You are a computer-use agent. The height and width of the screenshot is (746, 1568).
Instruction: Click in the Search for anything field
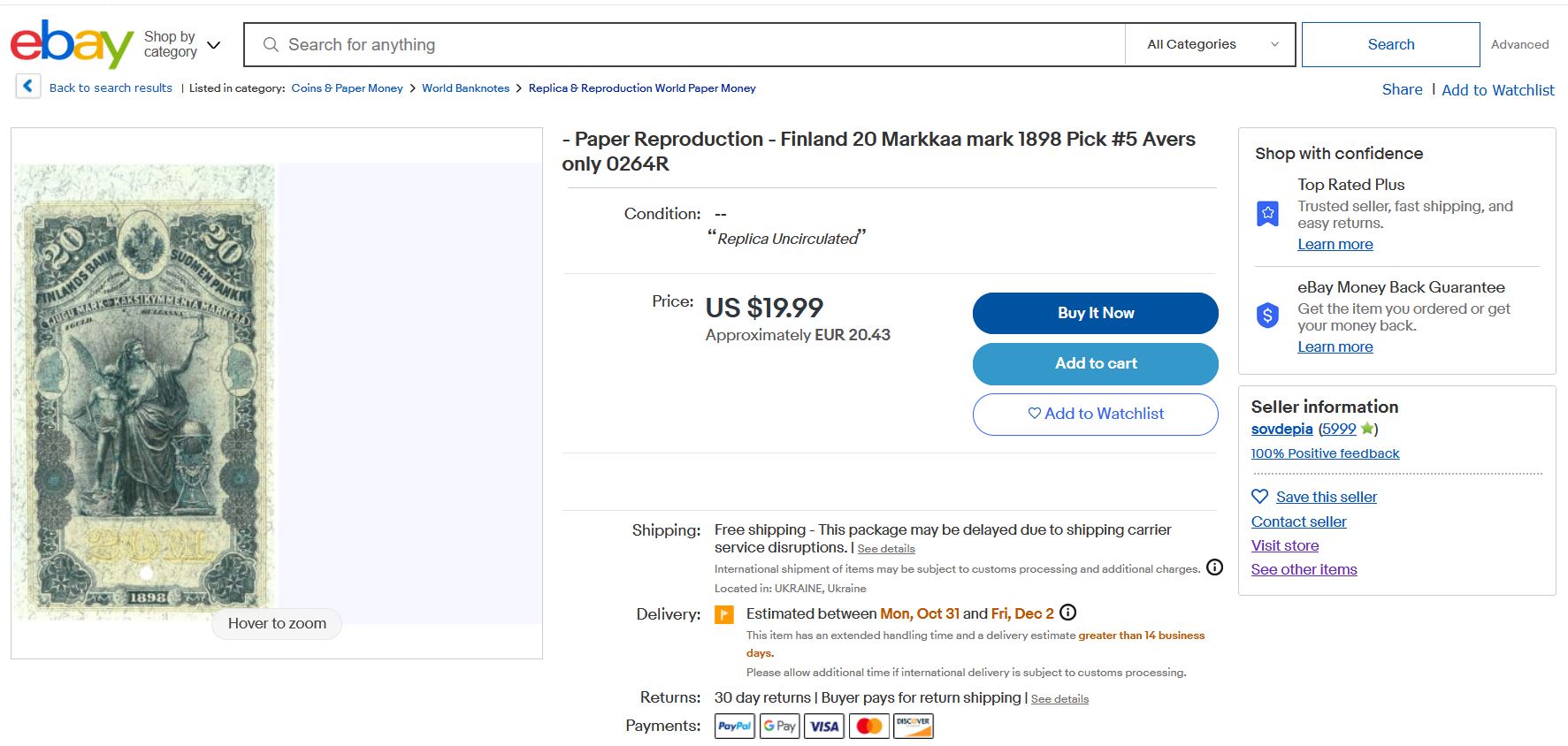coord(690,44)
